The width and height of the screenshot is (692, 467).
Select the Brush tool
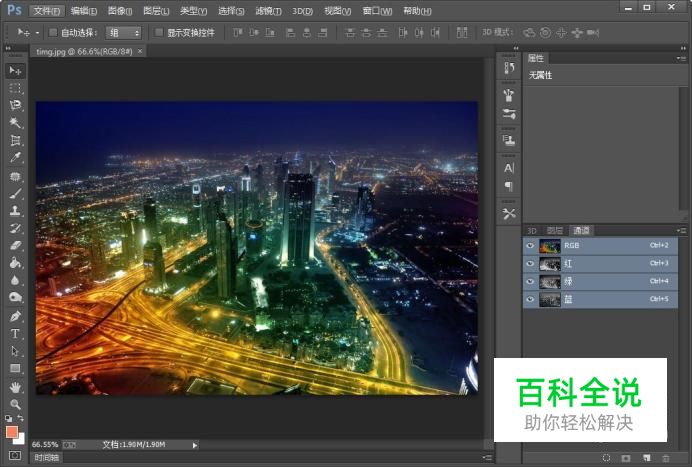(x=15, y=193)
